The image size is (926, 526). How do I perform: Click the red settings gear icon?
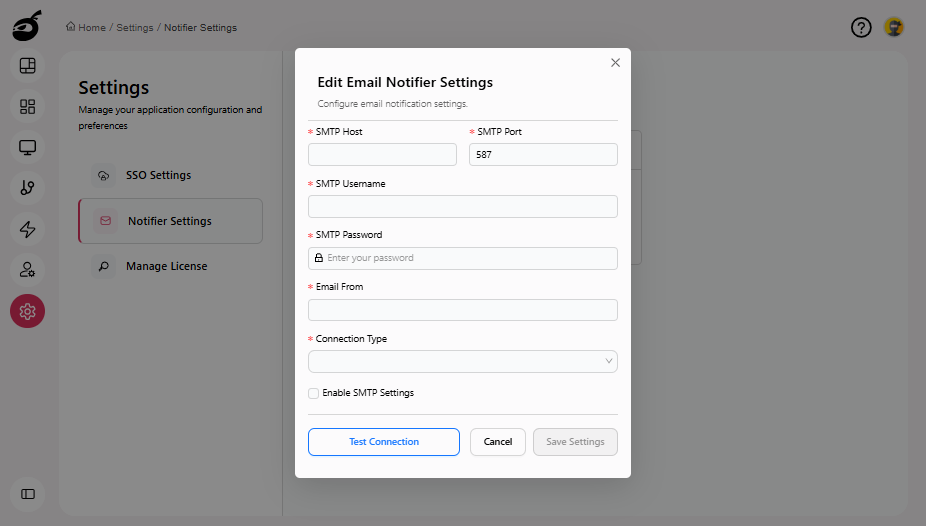pyautogui.click(x=27, y=311)
